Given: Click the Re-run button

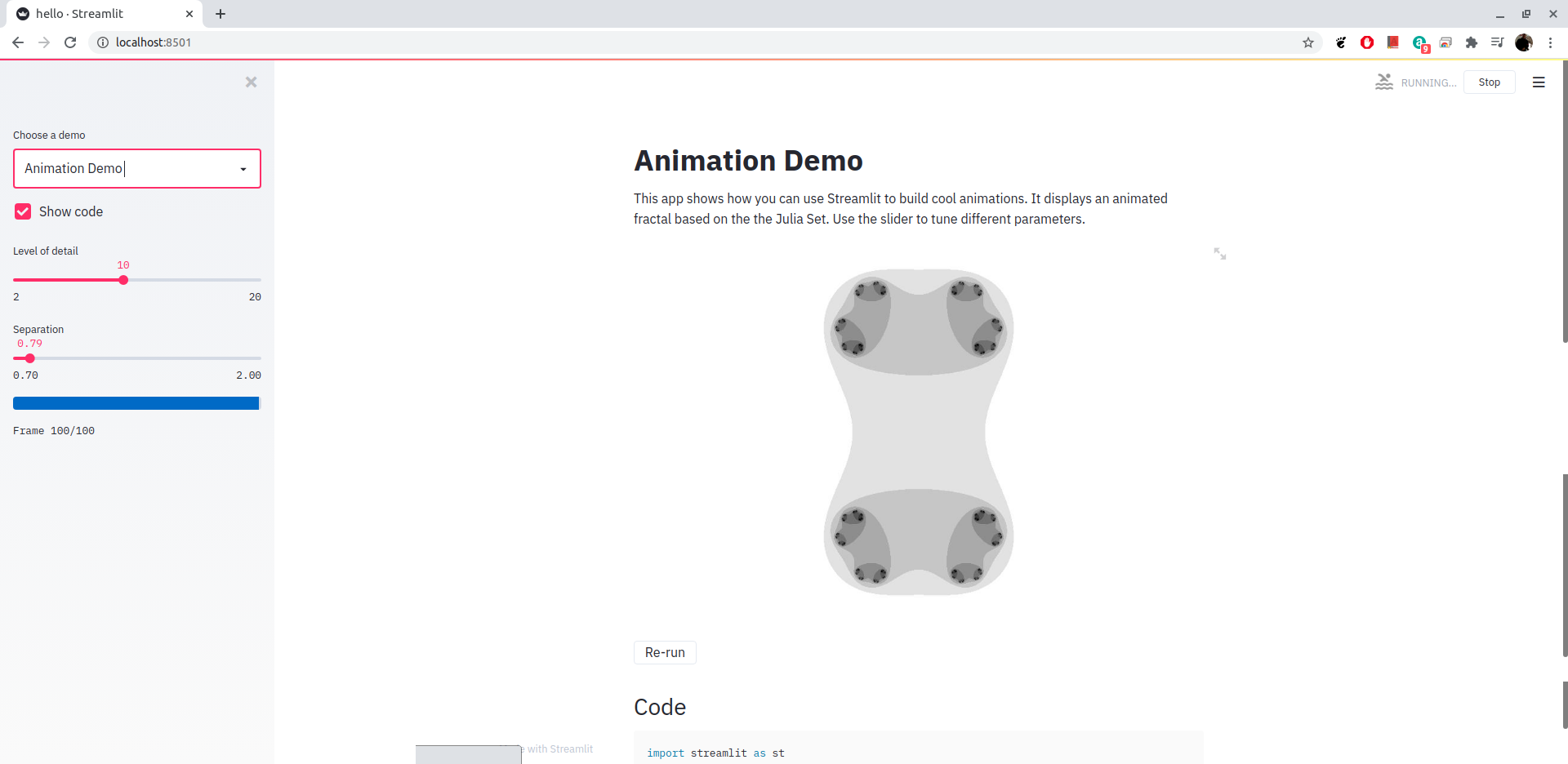Looking at the screenshot, I should click(665, 652).
